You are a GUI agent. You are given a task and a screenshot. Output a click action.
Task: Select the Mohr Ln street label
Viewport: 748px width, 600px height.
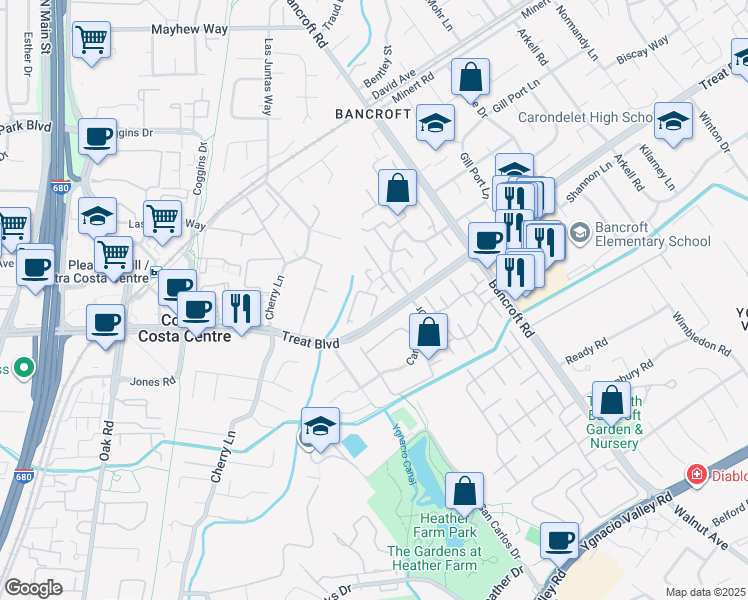pyautogui.click(x=438, y=15)
